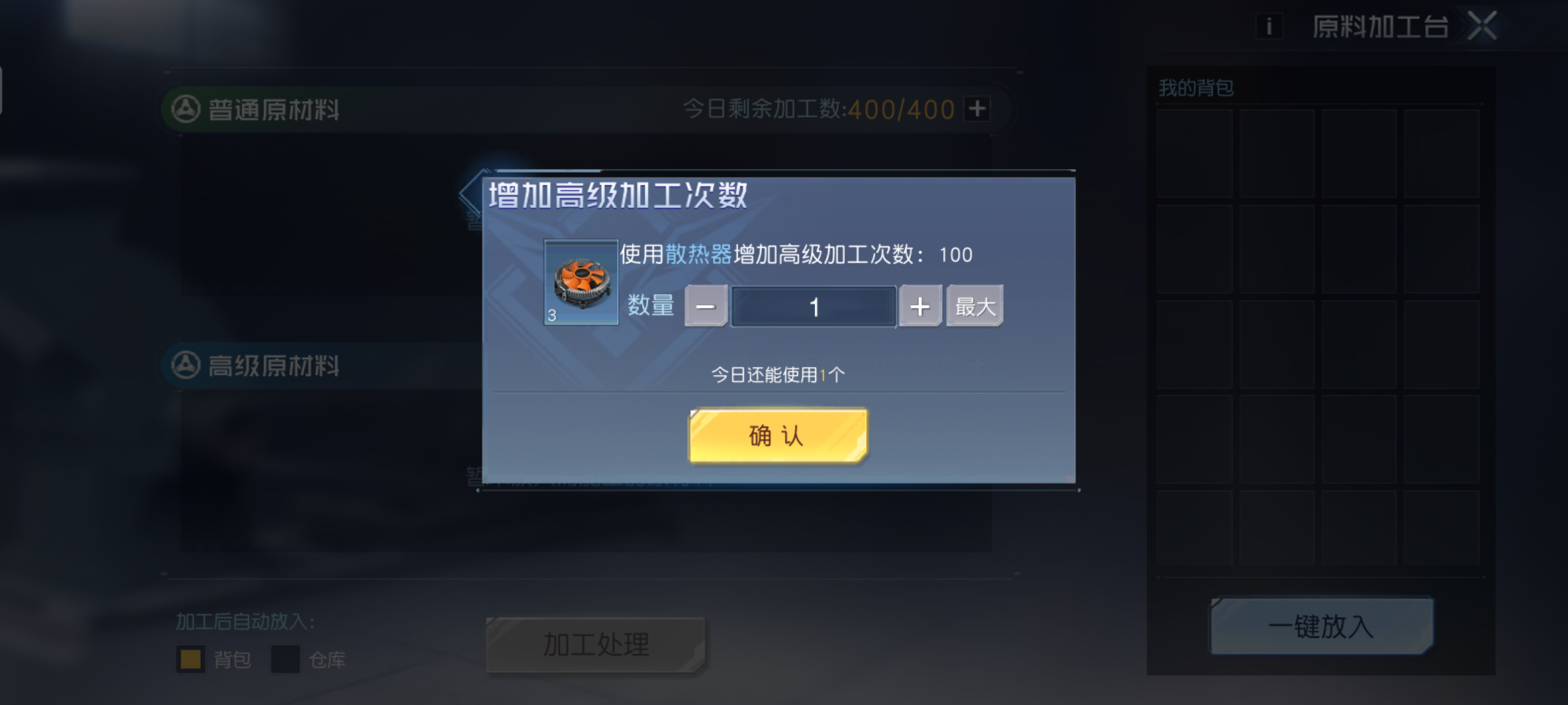The height and width of the screenshot is (705, 1568).
Task: Close the 原料加工台 panel with X
Action: (x=1483, y=26)
